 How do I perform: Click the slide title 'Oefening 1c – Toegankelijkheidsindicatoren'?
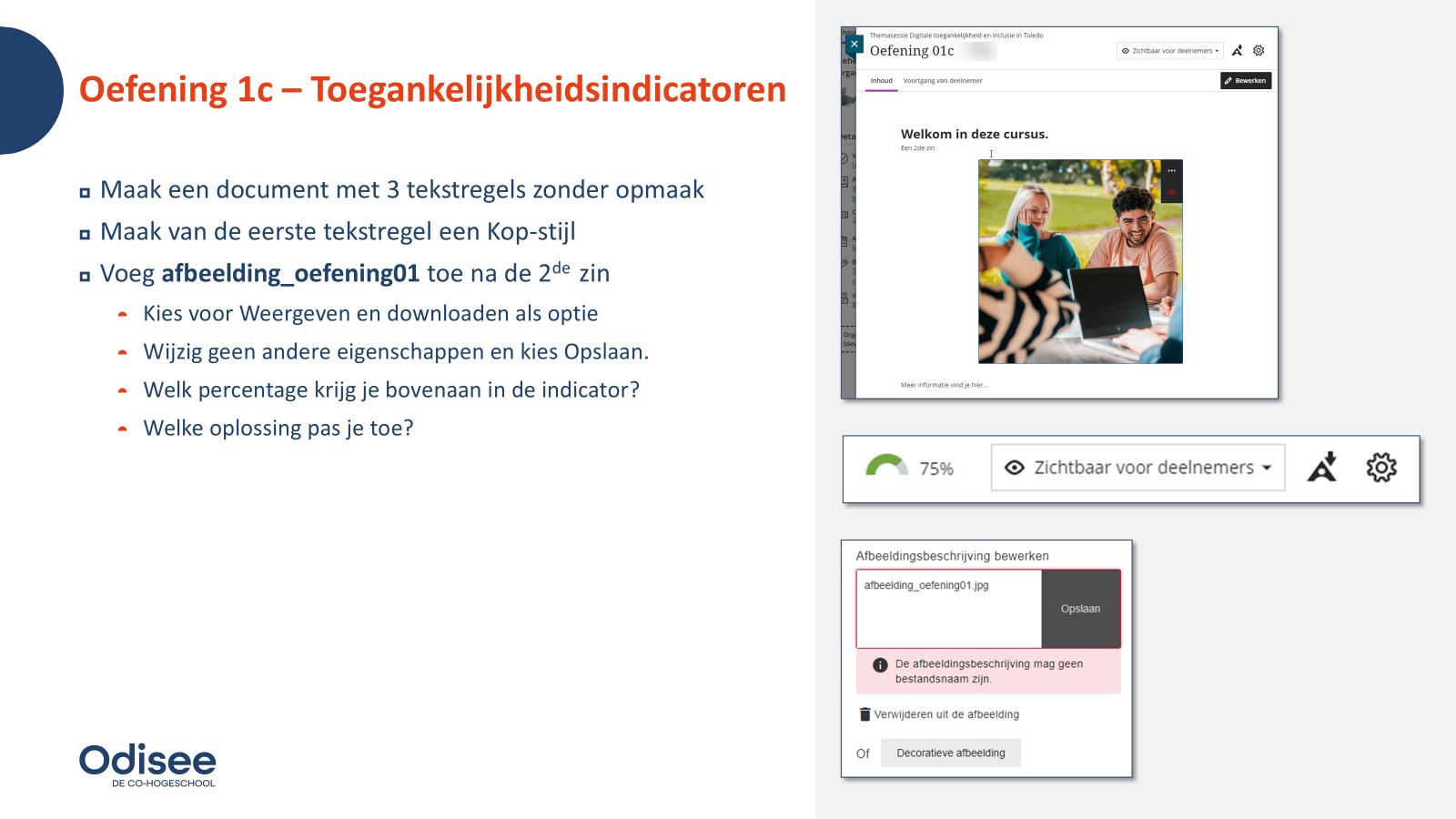tap(432, 89)
